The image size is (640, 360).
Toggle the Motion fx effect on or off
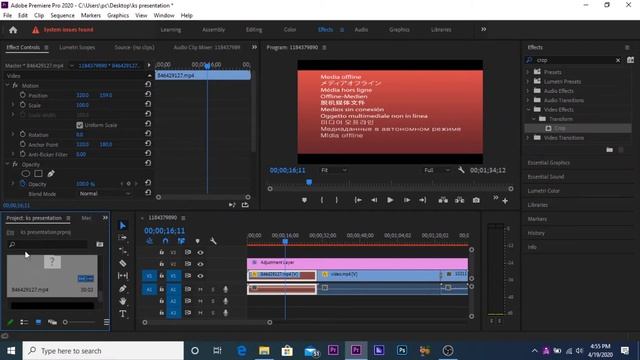tap(15, 85)
